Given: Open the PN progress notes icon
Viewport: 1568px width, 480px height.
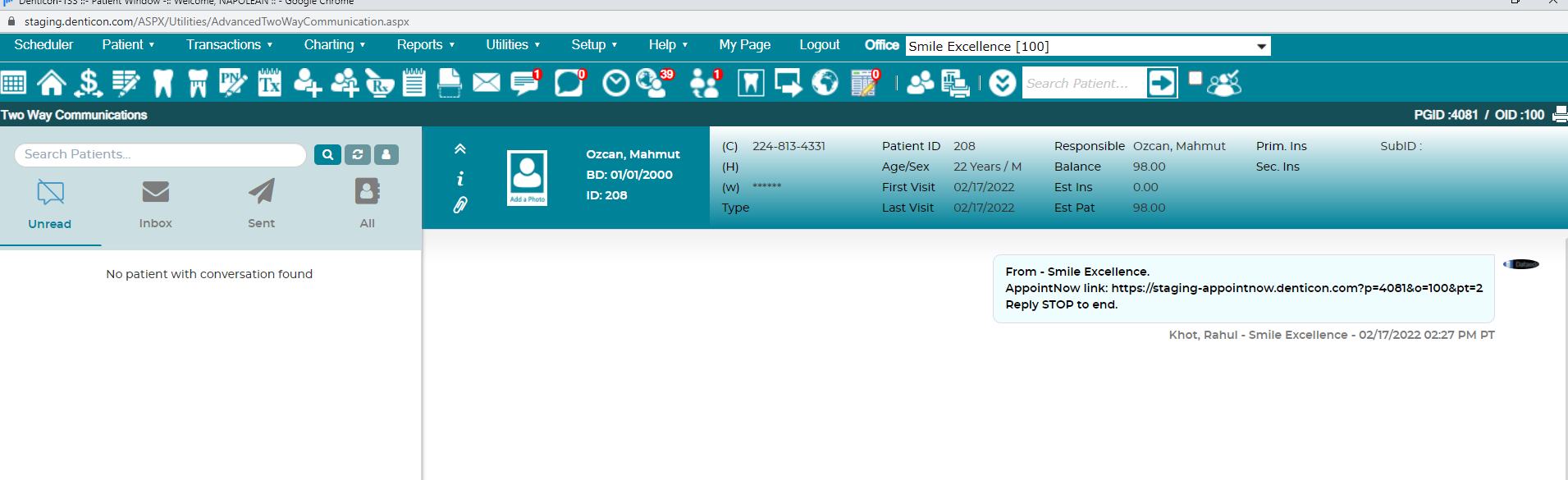Looking at the screenshot, I should (x=232, y=83).
